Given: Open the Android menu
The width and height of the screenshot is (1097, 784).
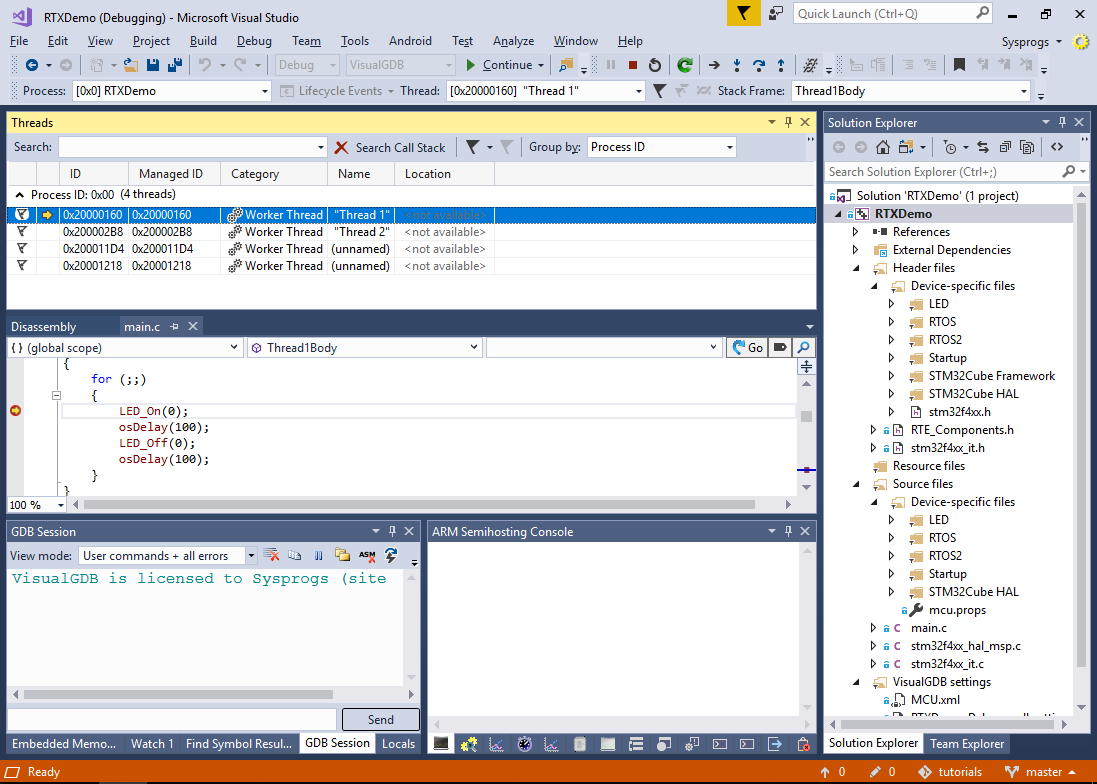Looking at the screenshot, I should (410, 41).
